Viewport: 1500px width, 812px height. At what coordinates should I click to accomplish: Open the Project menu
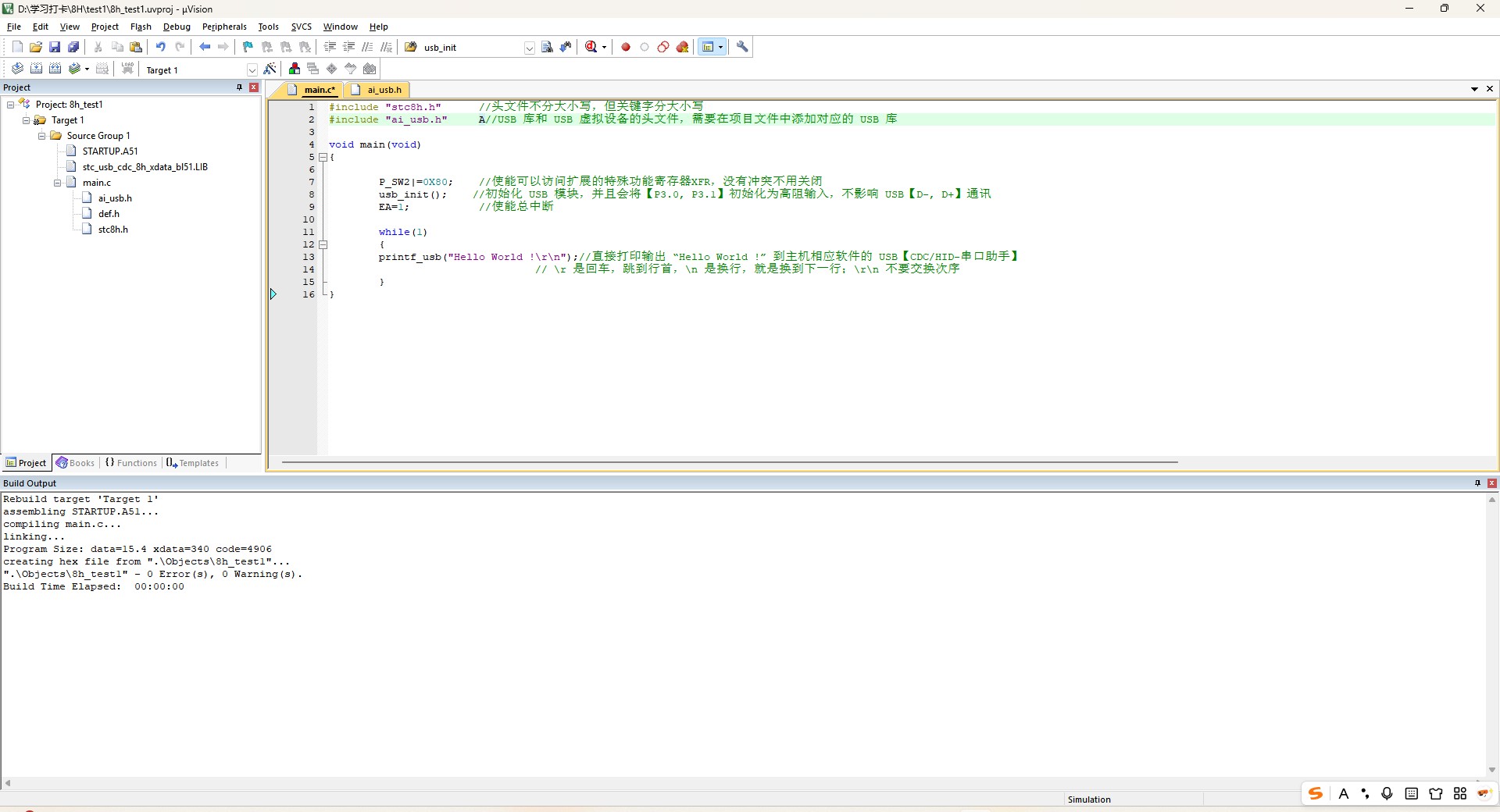click(105, 27)
